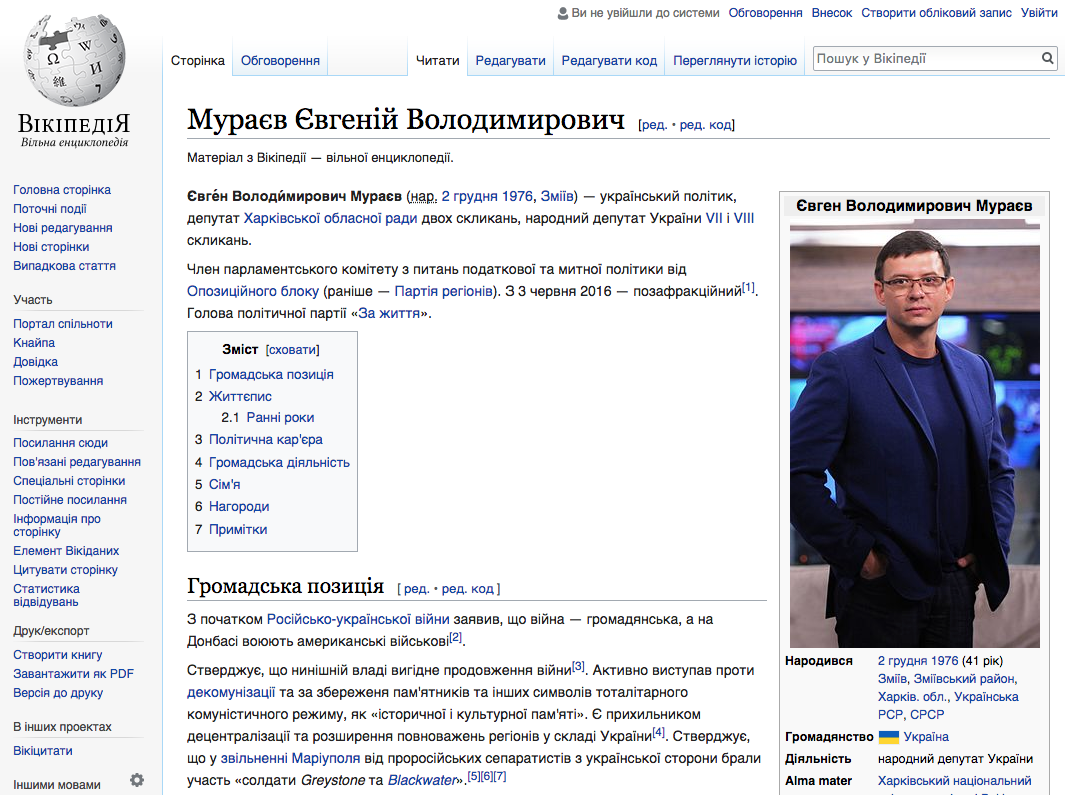
Task: Jump to contents item Життєпис
Action: pos(240,396)
